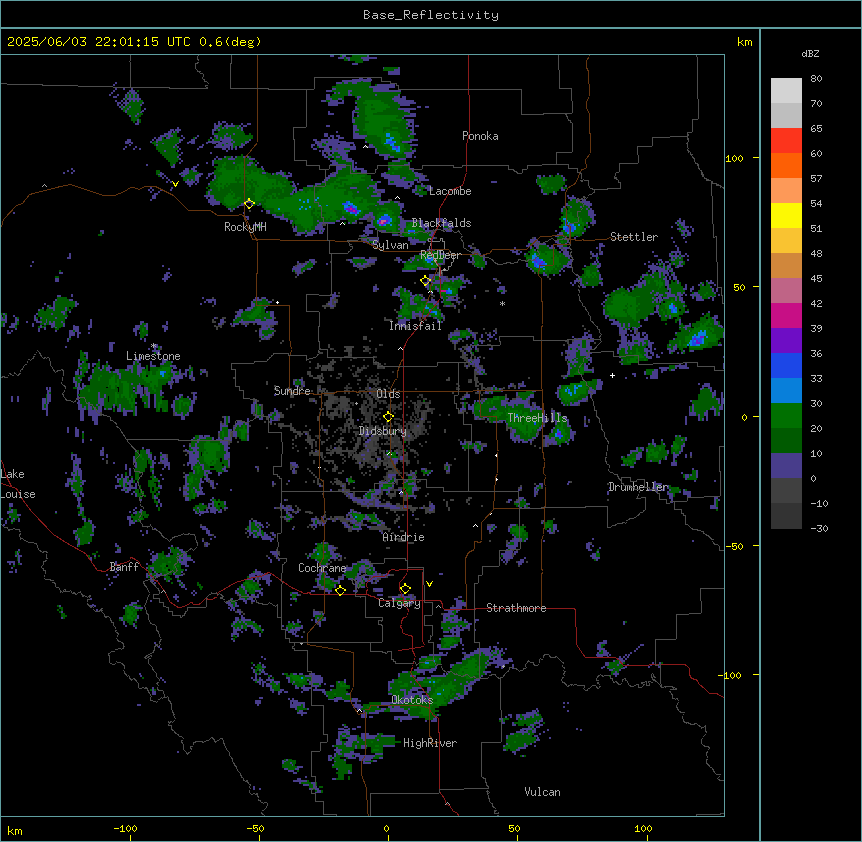Click the yellow V marker northeast of Calgary

[x=429, y=584]
